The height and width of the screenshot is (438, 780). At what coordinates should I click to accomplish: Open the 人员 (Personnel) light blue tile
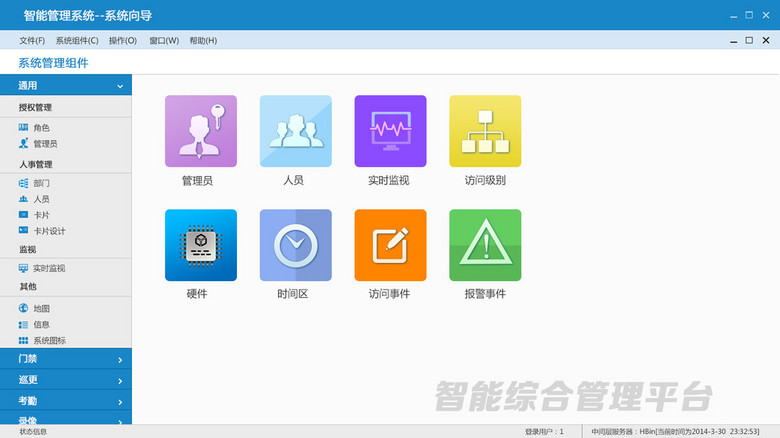(295, 131)
